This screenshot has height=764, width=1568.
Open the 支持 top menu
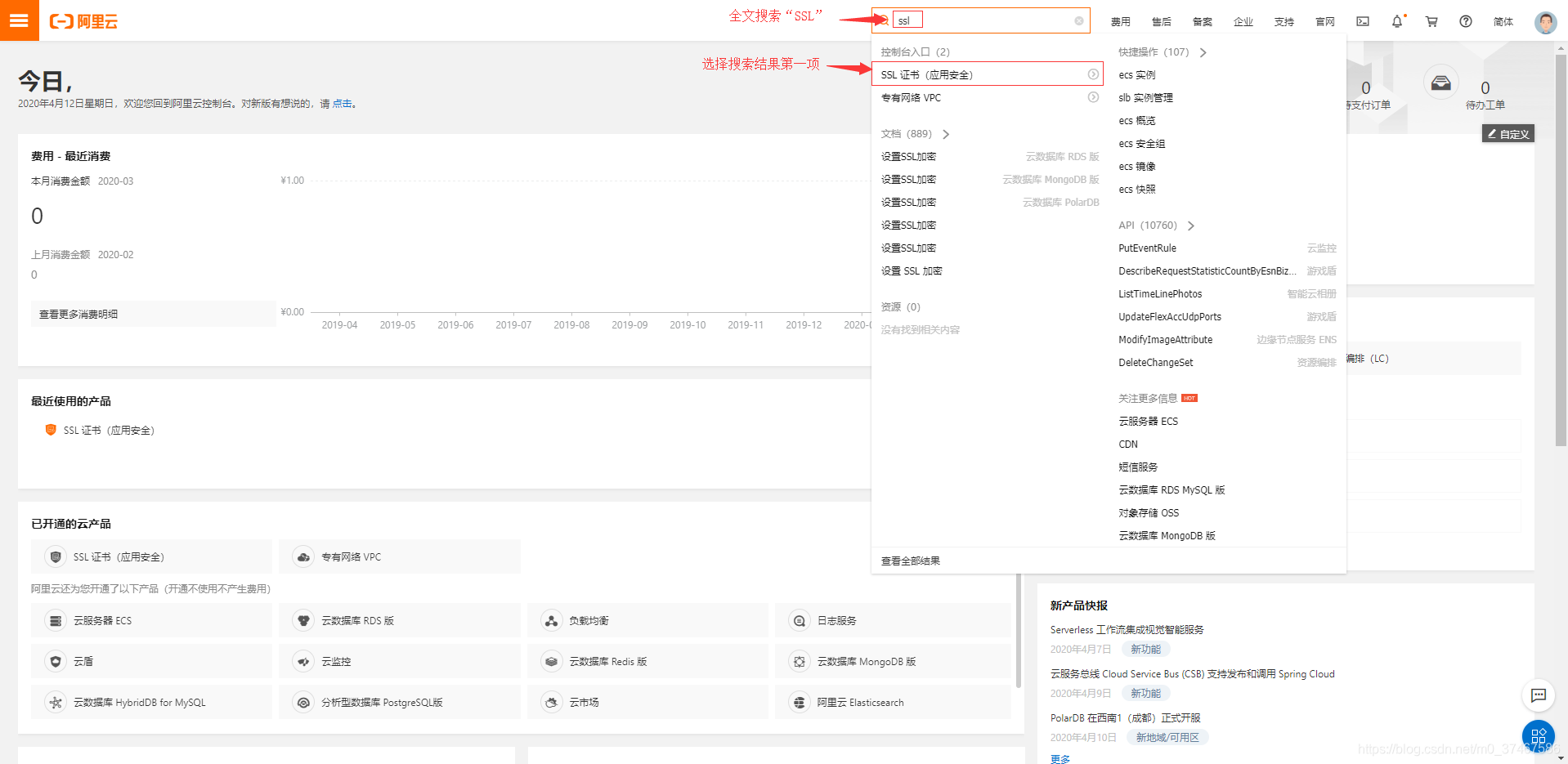pyautogui.click(x=1284, y=22)
